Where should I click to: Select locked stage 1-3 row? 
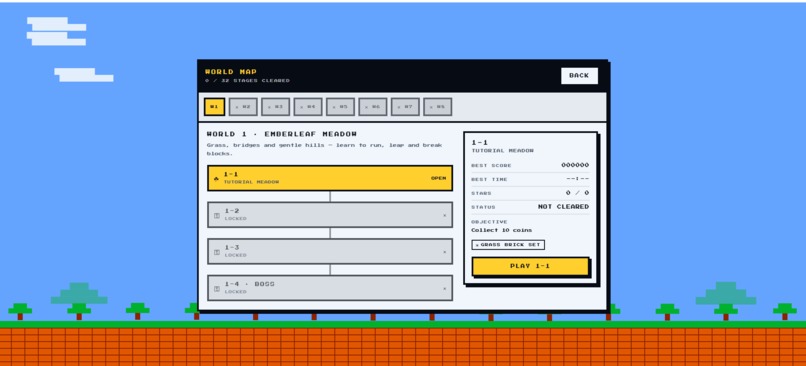(330, 251)
